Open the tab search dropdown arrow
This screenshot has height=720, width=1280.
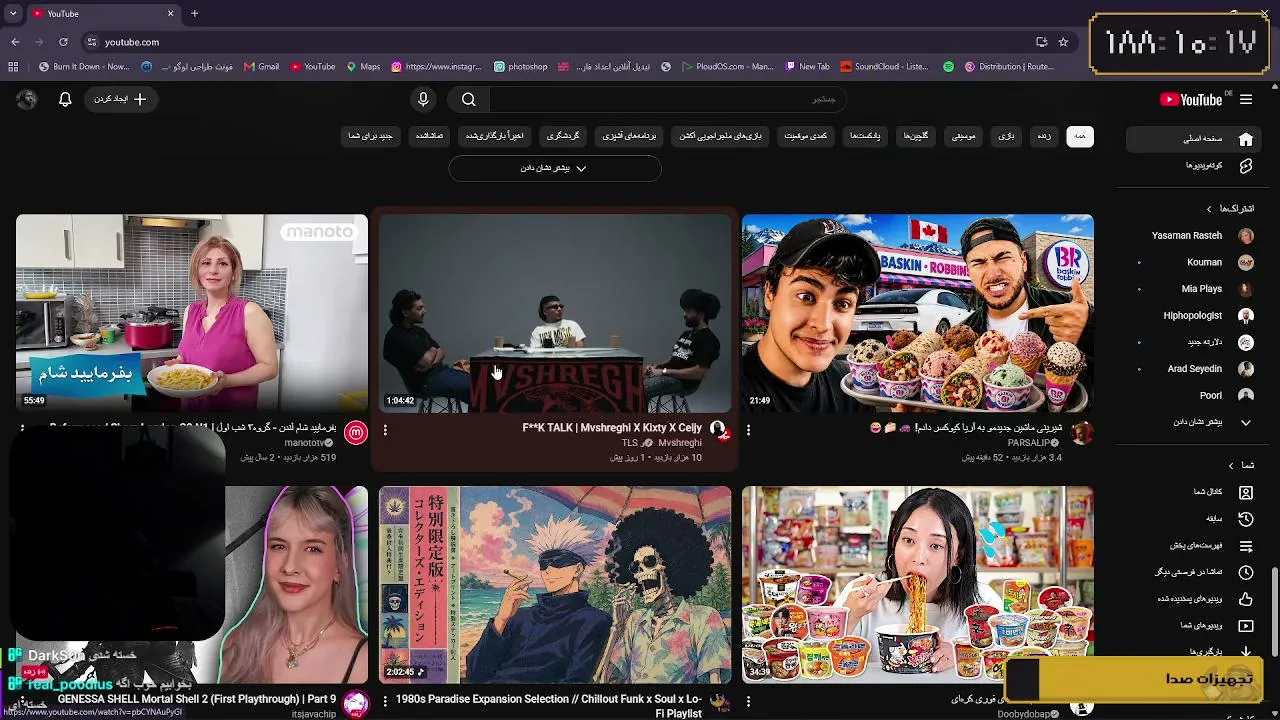click(13, 14)
